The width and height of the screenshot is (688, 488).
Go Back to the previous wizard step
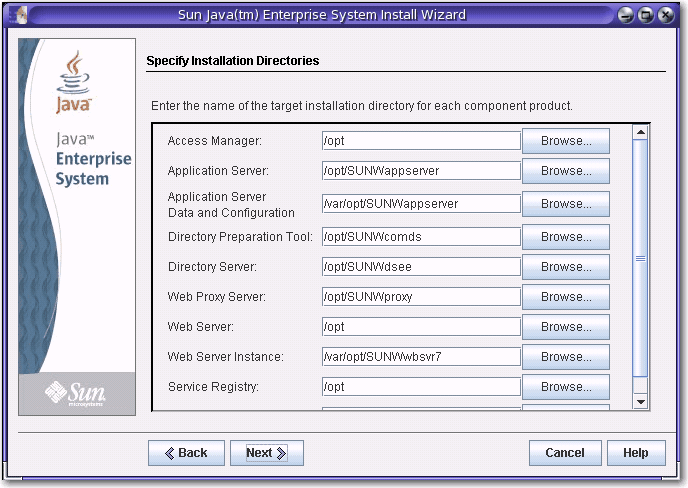pyautogui.click(x=186, y=453)
